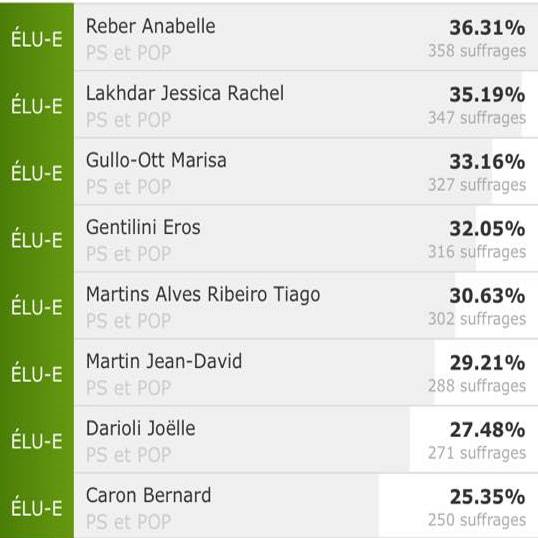Select Darioli Joëlle in the list
The height and width of the screenshot is (538, 538).
(141, 428)
